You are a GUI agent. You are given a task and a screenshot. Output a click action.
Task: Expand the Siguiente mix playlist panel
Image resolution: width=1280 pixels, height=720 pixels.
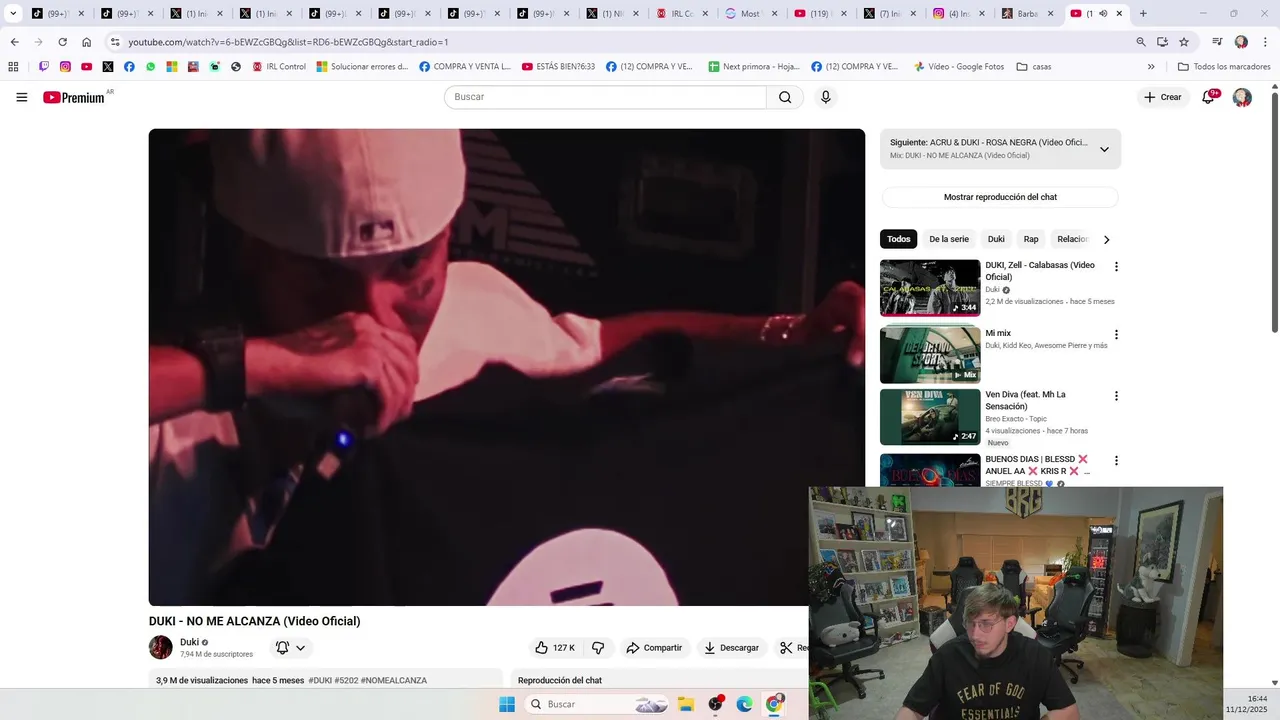1104,149
